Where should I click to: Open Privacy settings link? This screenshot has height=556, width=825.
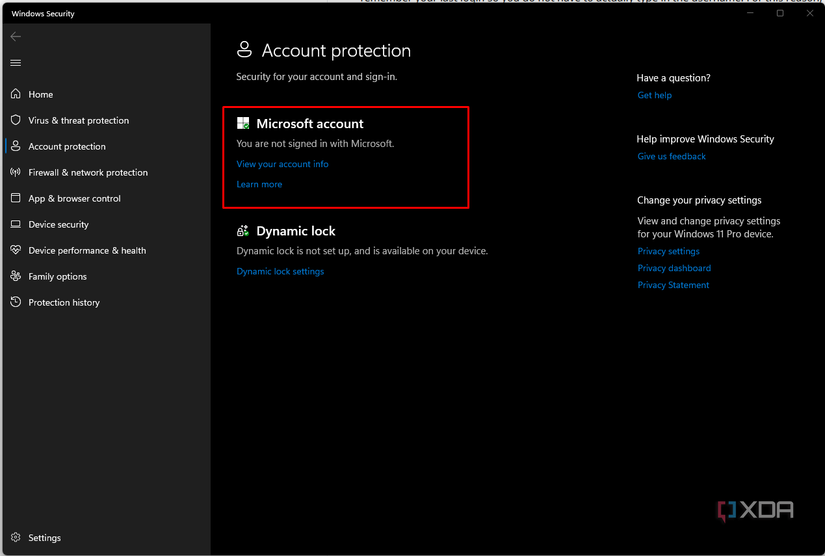click(x=668, y=251)
